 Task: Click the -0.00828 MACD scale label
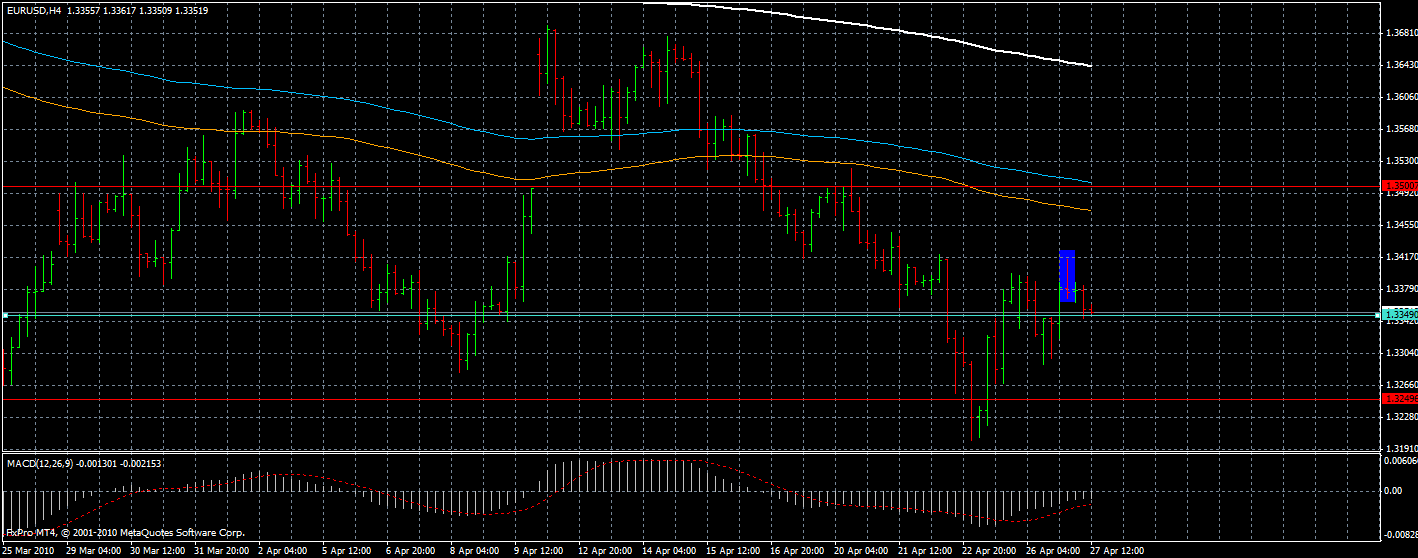pyautogui.click(x=1399, y=536)
